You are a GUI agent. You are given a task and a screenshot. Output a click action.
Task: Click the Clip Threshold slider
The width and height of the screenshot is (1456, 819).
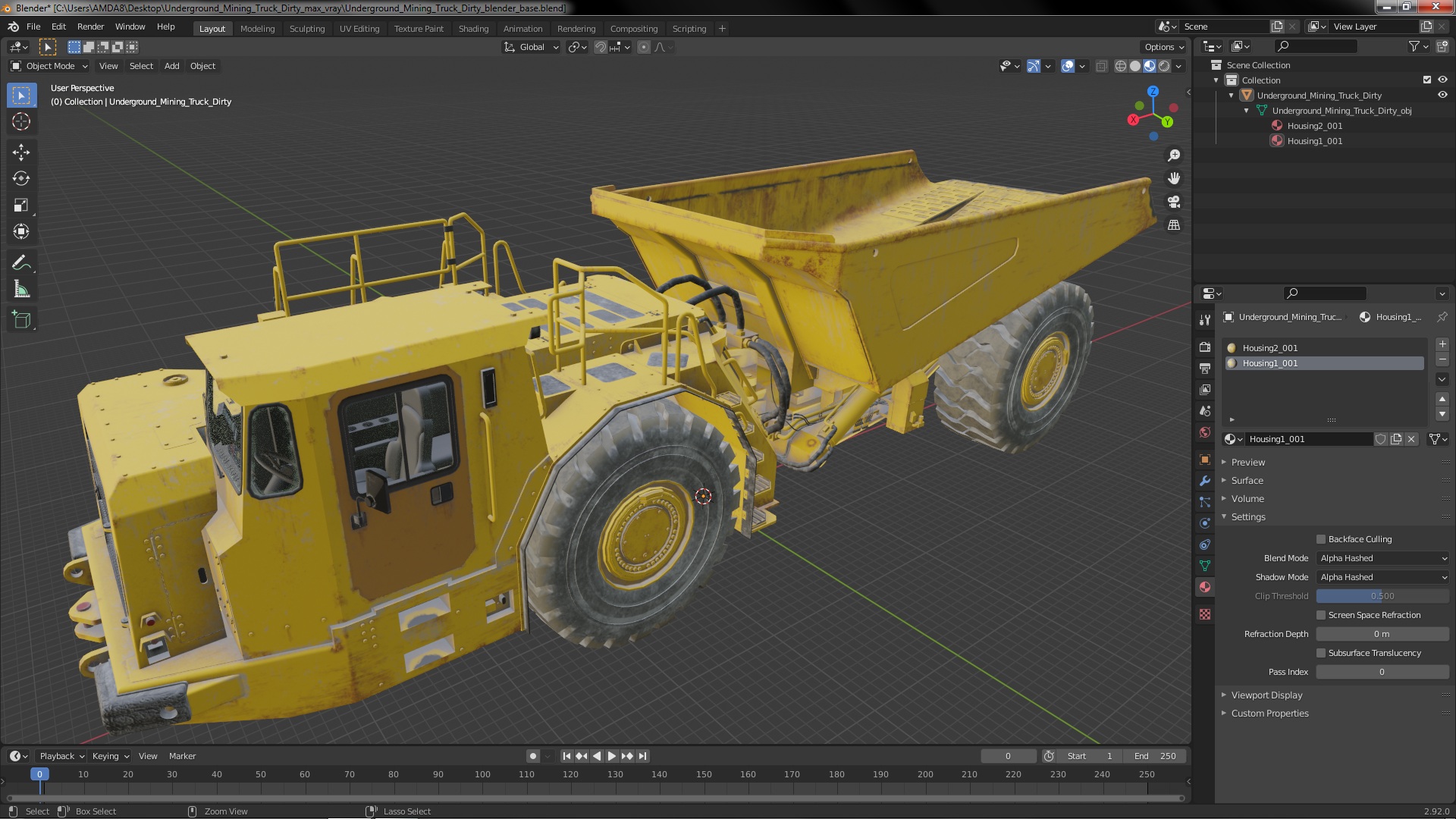pos(1382,596)
